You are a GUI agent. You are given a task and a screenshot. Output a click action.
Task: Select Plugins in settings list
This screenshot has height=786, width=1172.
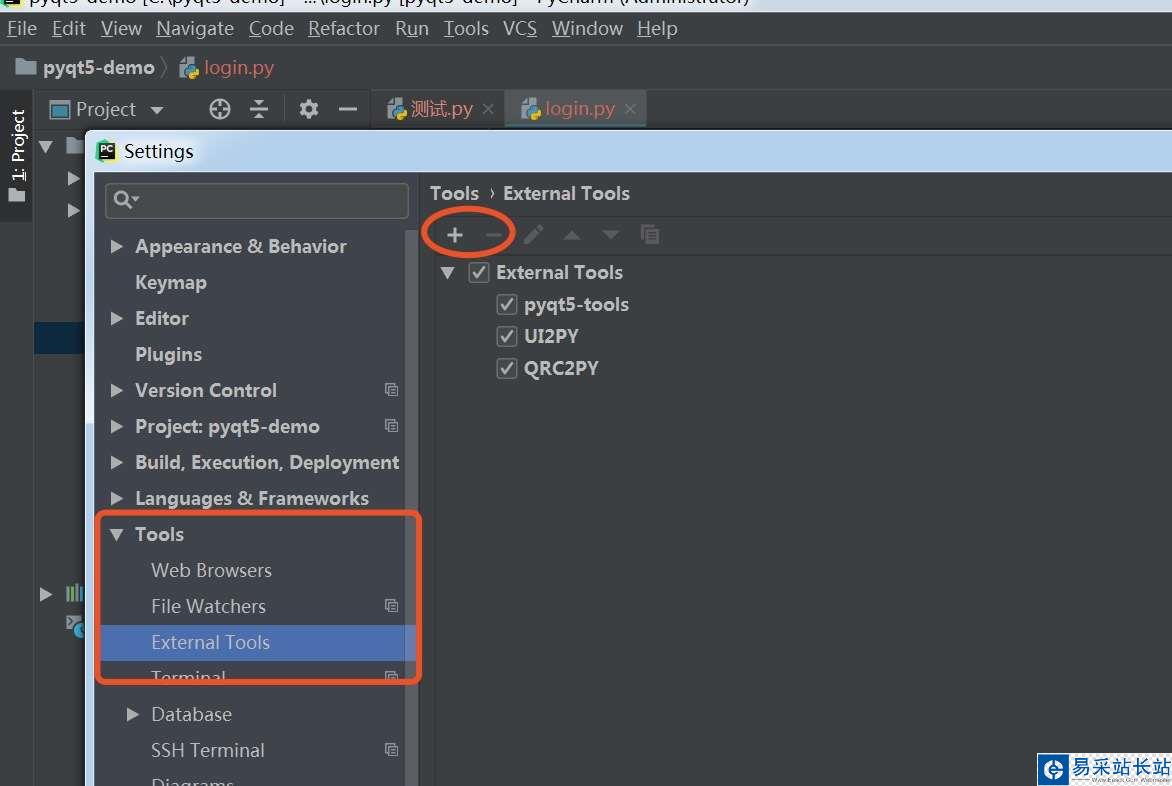[169, 354]
